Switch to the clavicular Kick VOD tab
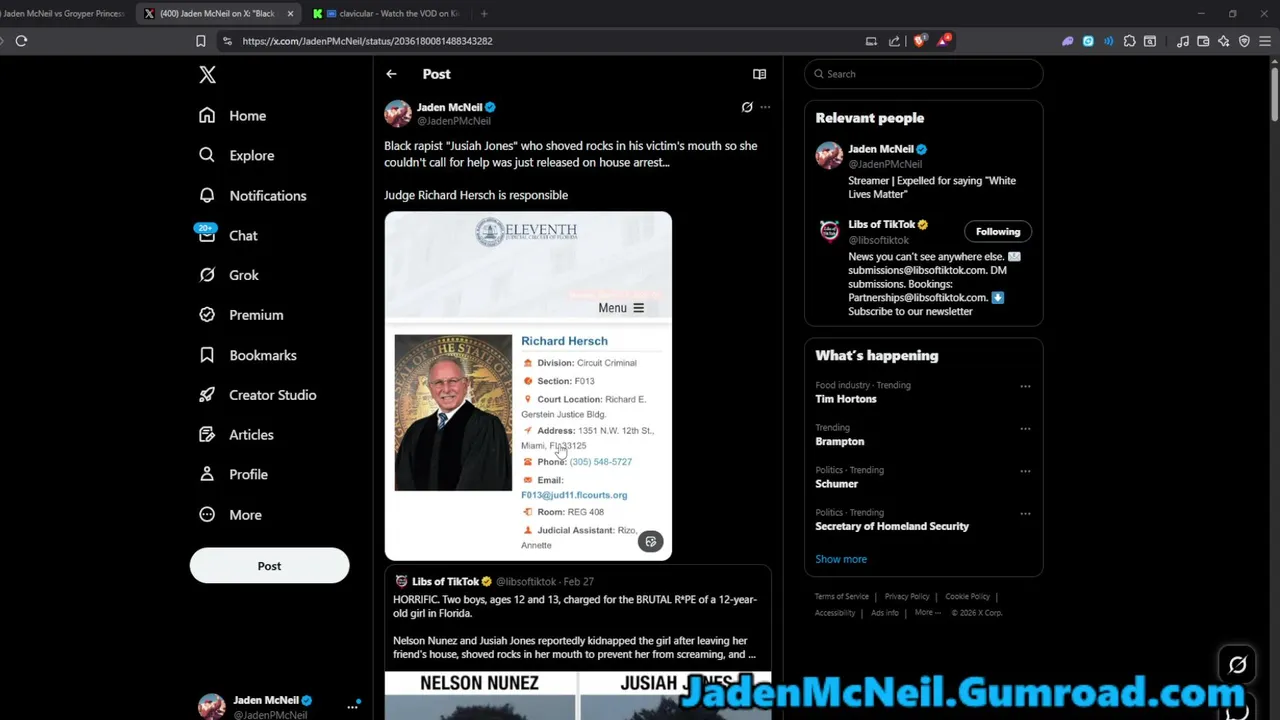 (x=387, y=13)
